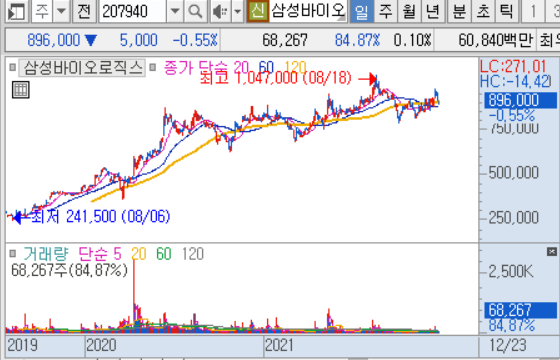The image size is (560, 360).
Task: Click the 68,267 tag on volume axis
Action: tap(520, 310)
